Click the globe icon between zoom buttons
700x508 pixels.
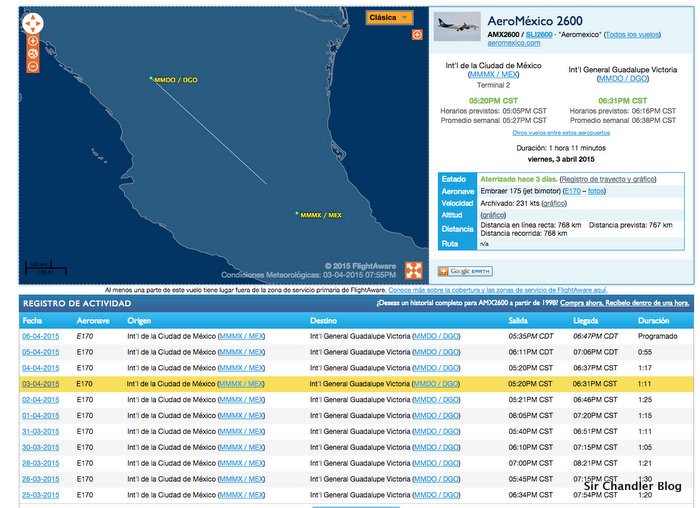point(33,54)
